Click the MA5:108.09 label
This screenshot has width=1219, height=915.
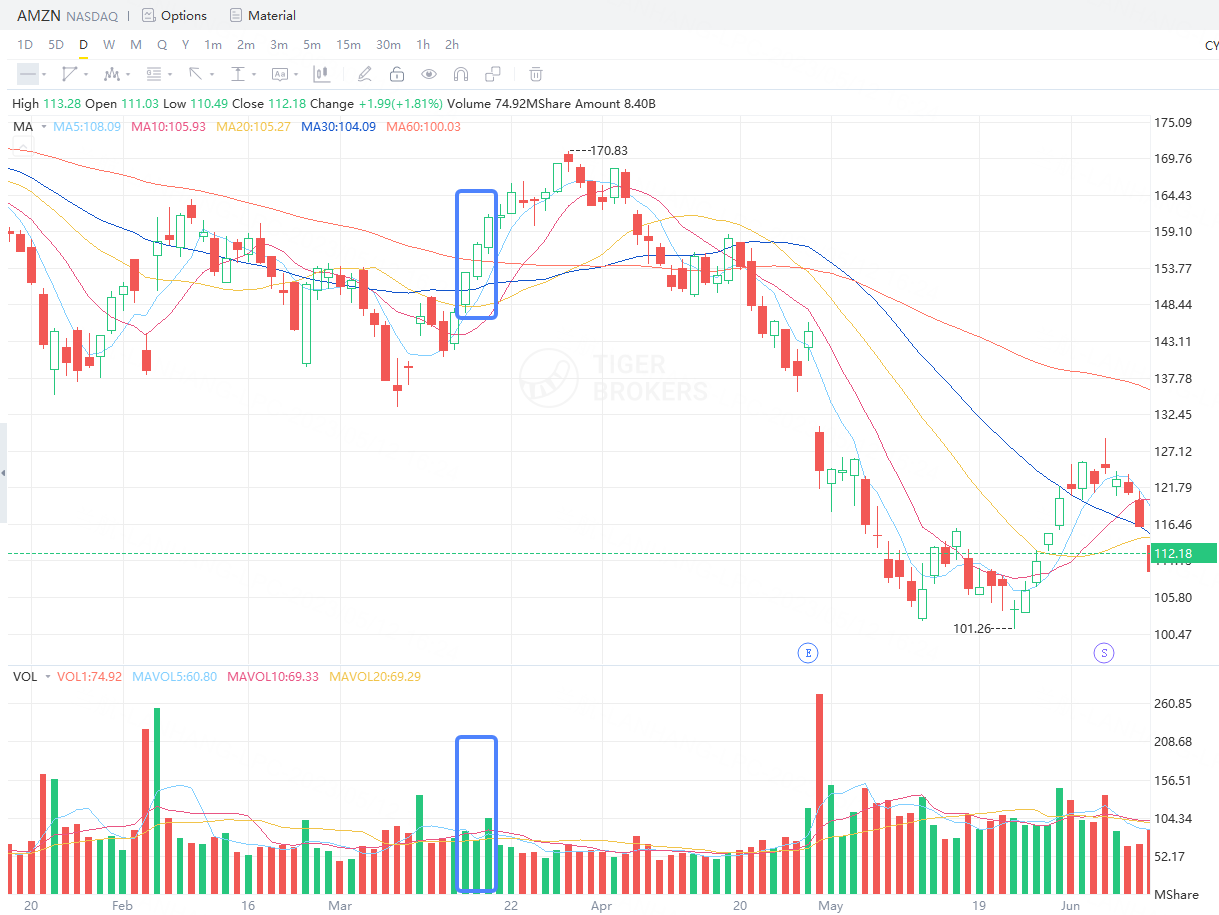87,127
